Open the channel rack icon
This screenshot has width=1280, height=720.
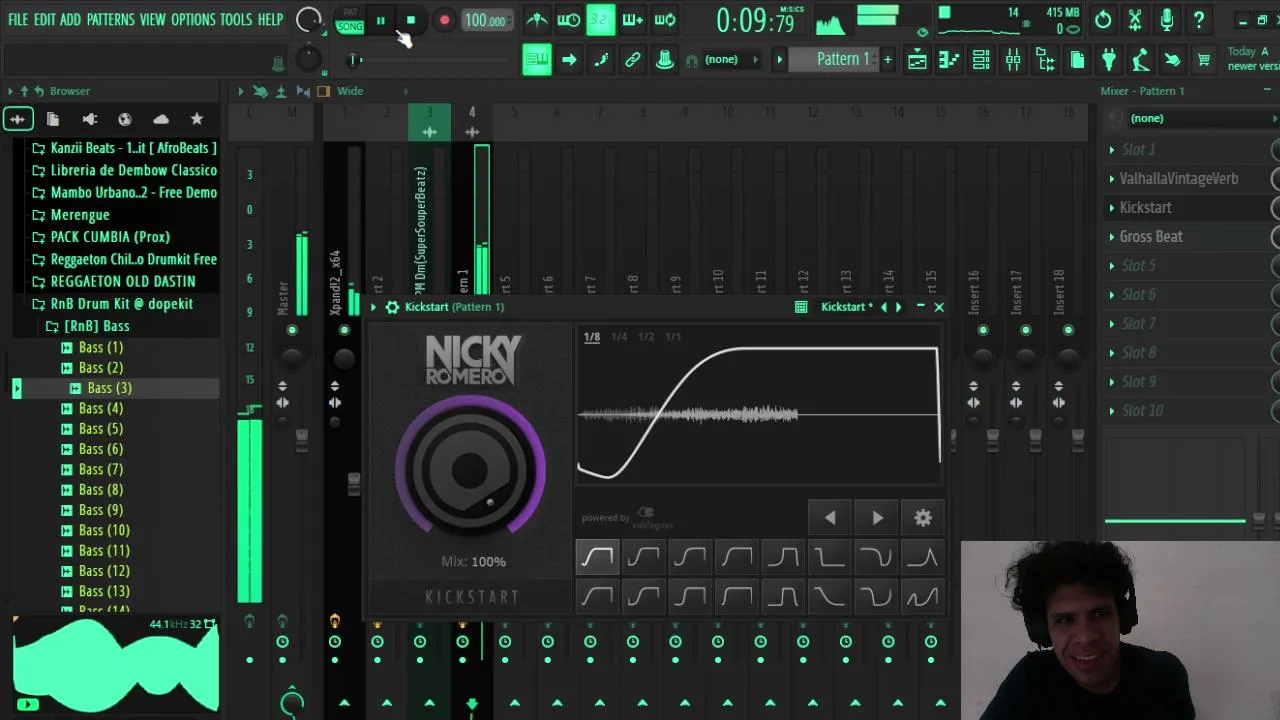[x=981, y=60]
